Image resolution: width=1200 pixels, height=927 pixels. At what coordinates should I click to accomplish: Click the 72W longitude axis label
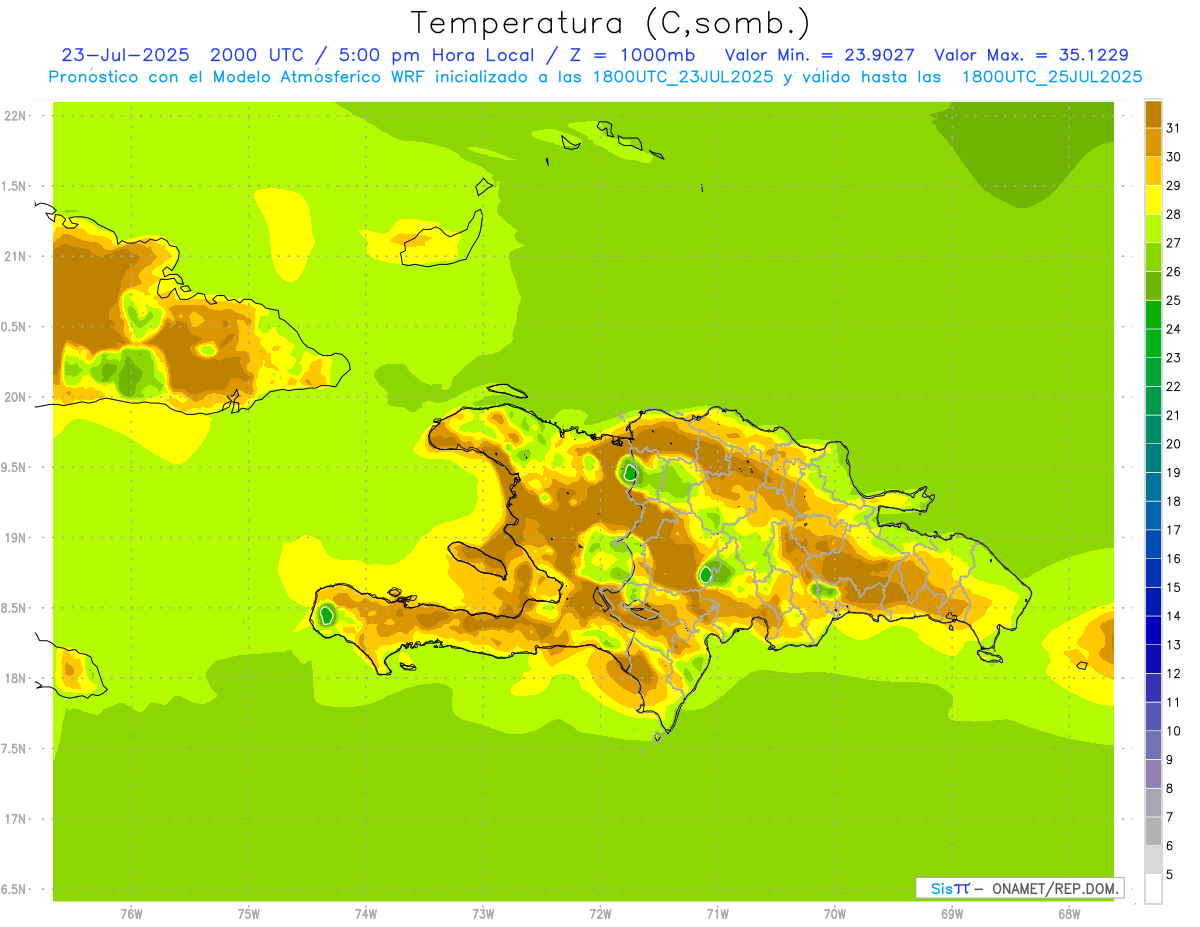point(600,914)
